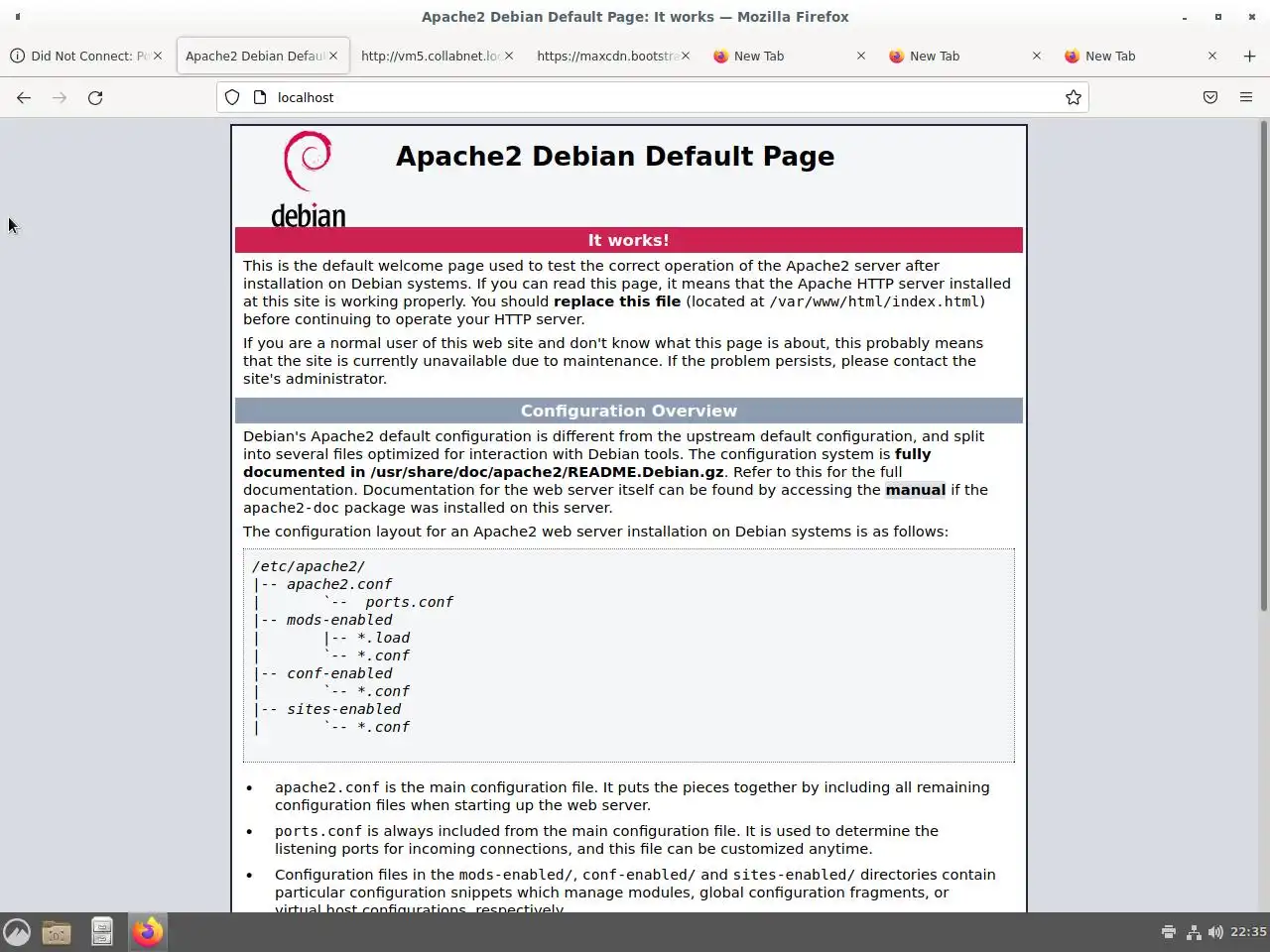
Task: Follow the 'manual' documentation link
Action: (x=915, y=490)
